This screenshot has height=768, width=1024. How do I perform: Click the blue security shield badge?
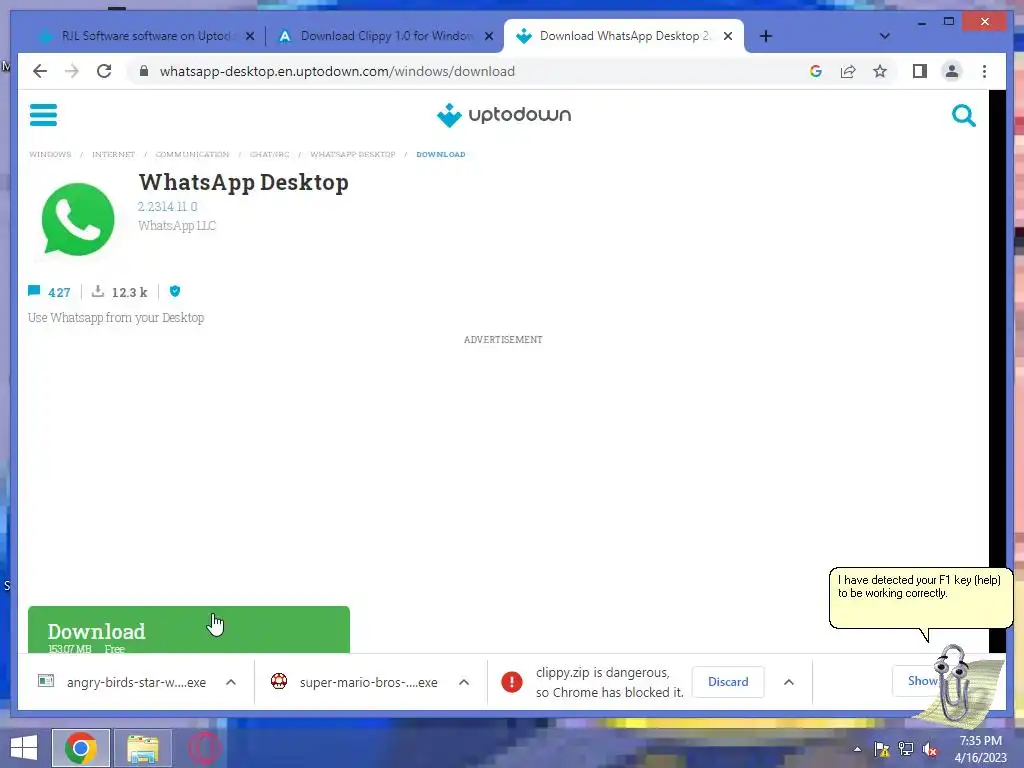174,291
